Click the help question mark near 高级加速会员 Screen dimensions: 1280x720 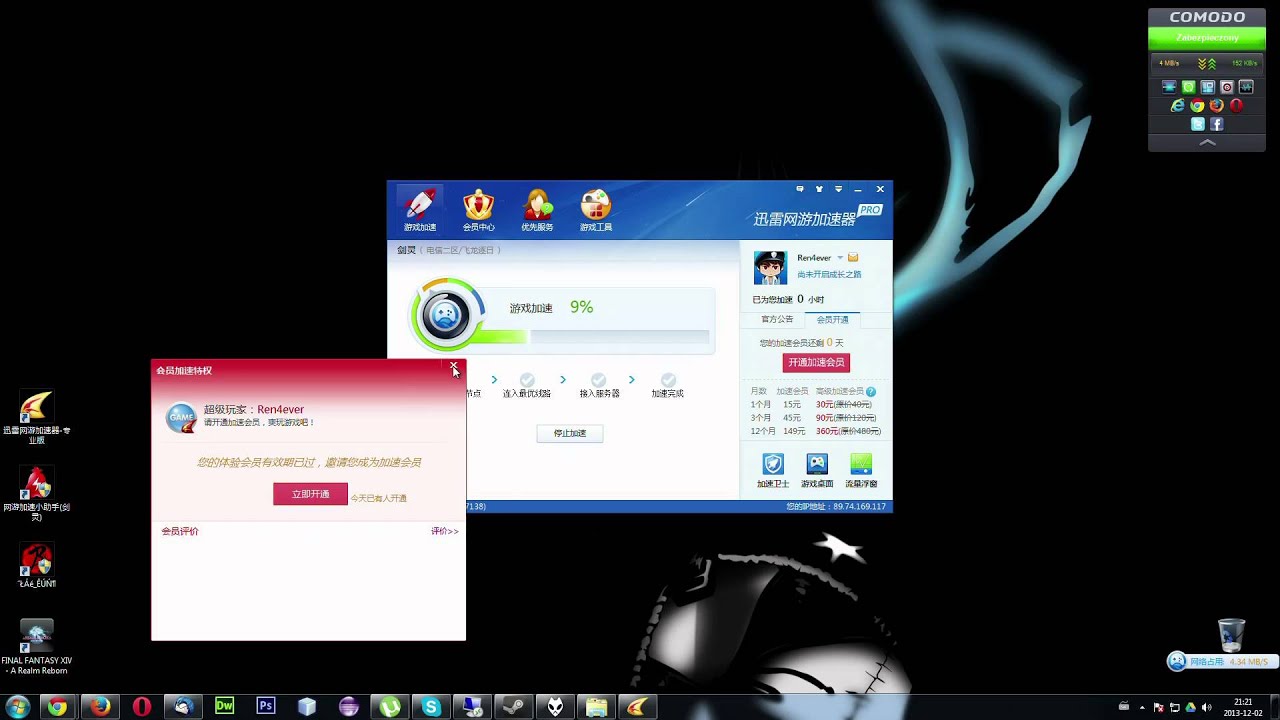pyautogui.click(x=871, y=391)
